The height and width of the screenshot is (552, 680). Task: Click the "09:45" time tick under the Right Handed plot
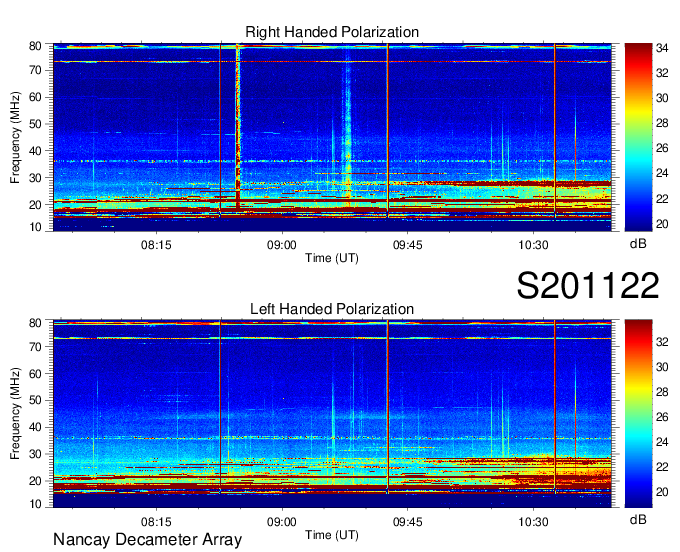(x=408, y=245)
